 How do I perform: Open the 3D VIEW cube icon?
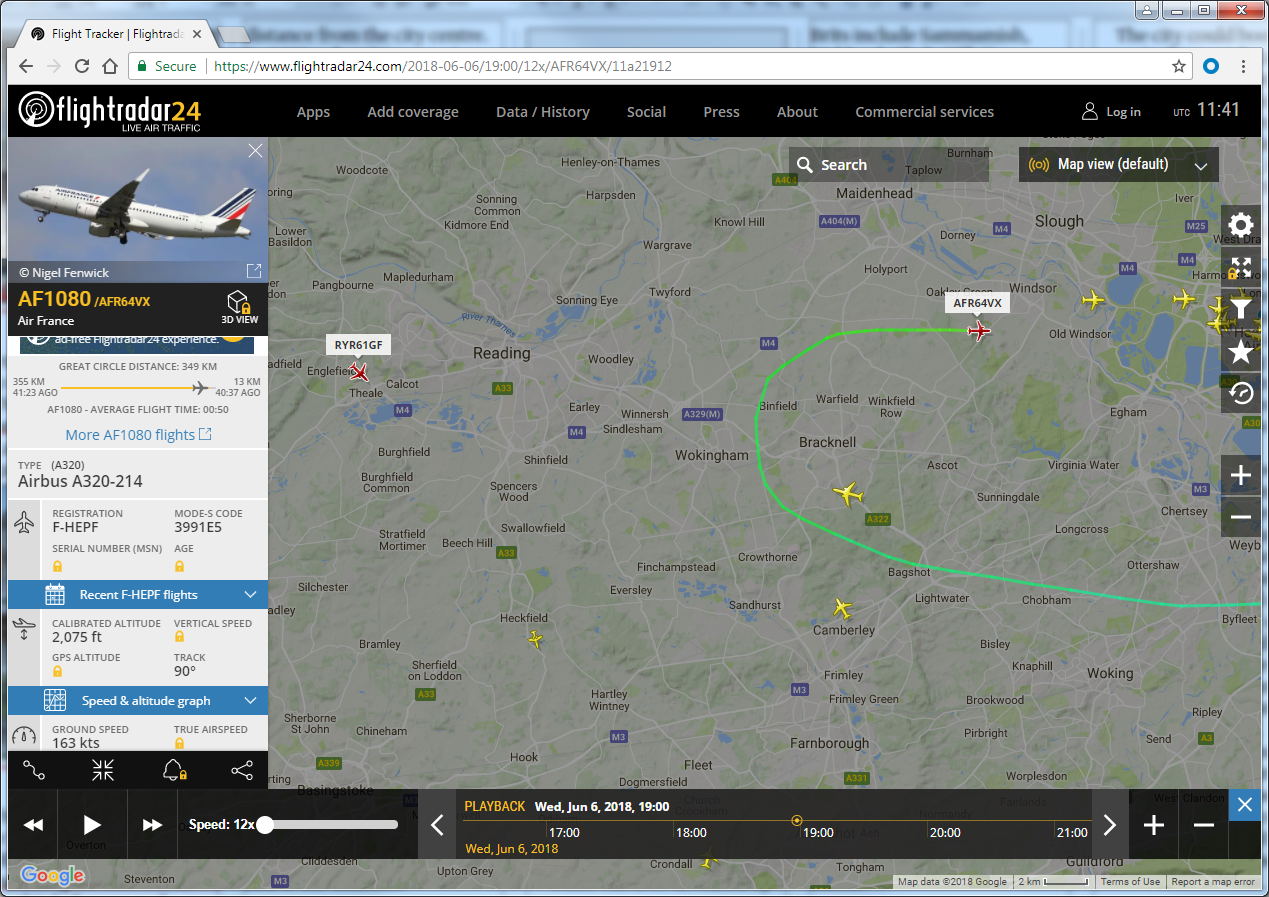(x=239, y=307)
